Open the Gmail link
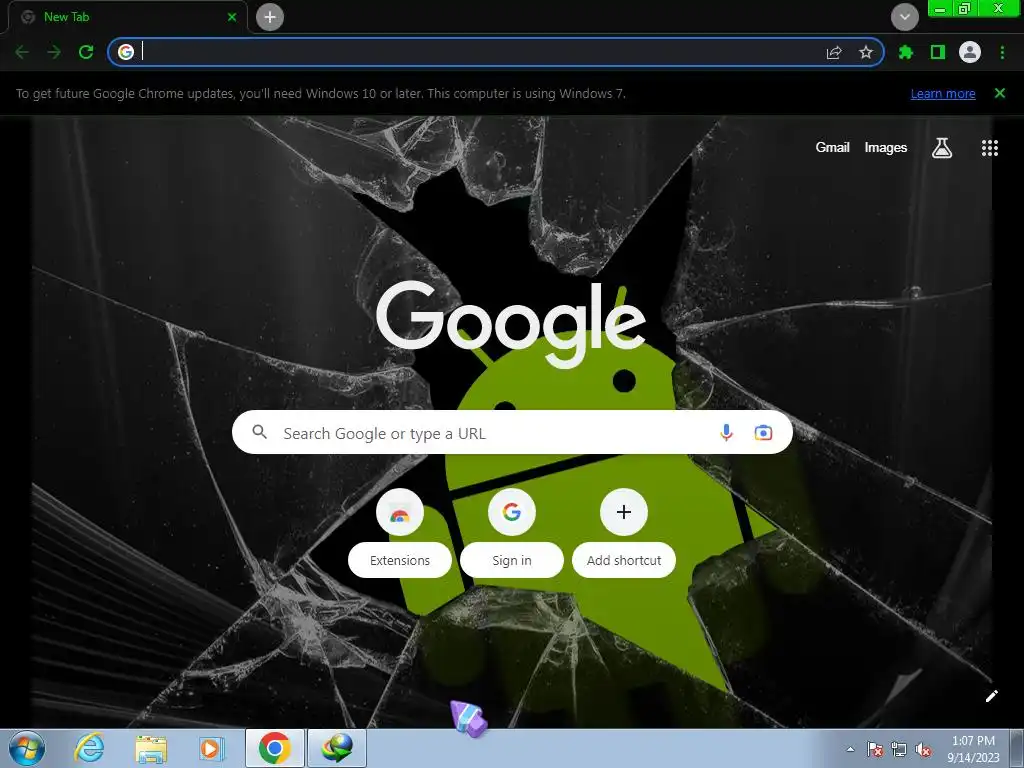 [832, 148]
